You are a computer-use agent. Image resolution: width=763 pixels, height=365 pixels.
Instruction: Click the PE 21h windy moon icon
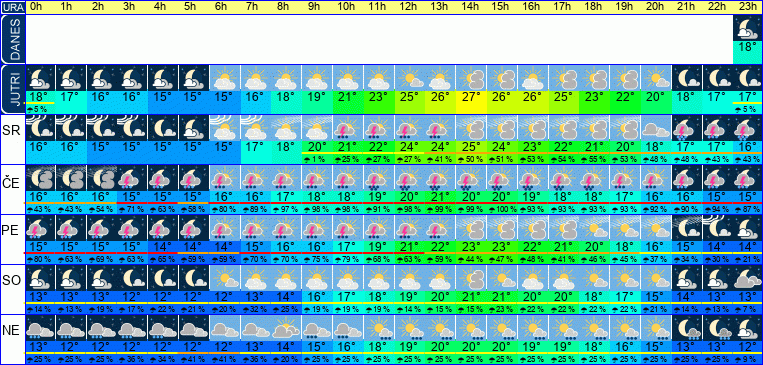[x=686, y=227]
